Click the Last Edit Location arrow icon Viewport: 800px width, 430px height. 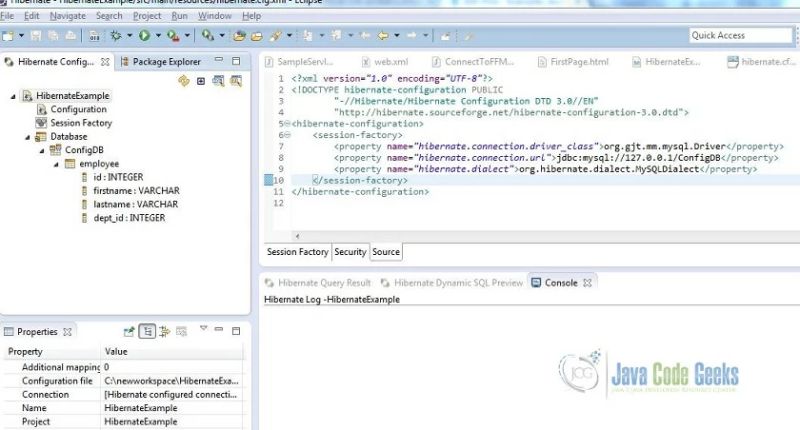tap(365, 36)
